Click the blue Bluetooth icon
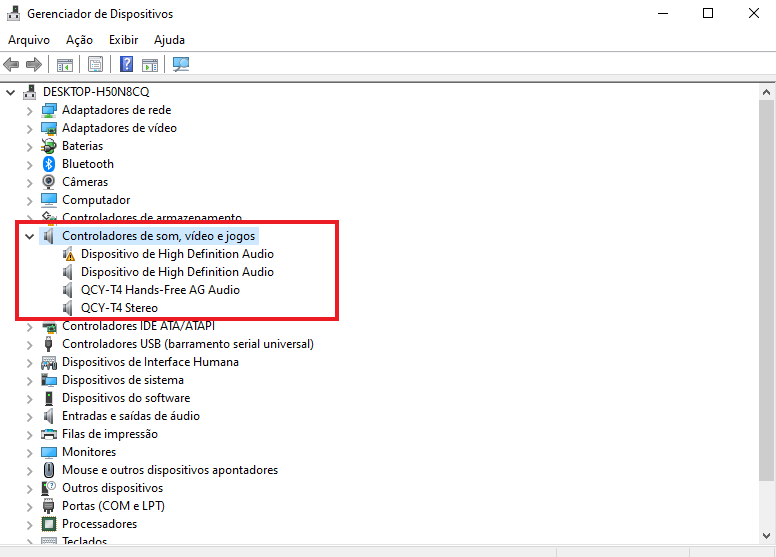 click(x=48, y=164)
